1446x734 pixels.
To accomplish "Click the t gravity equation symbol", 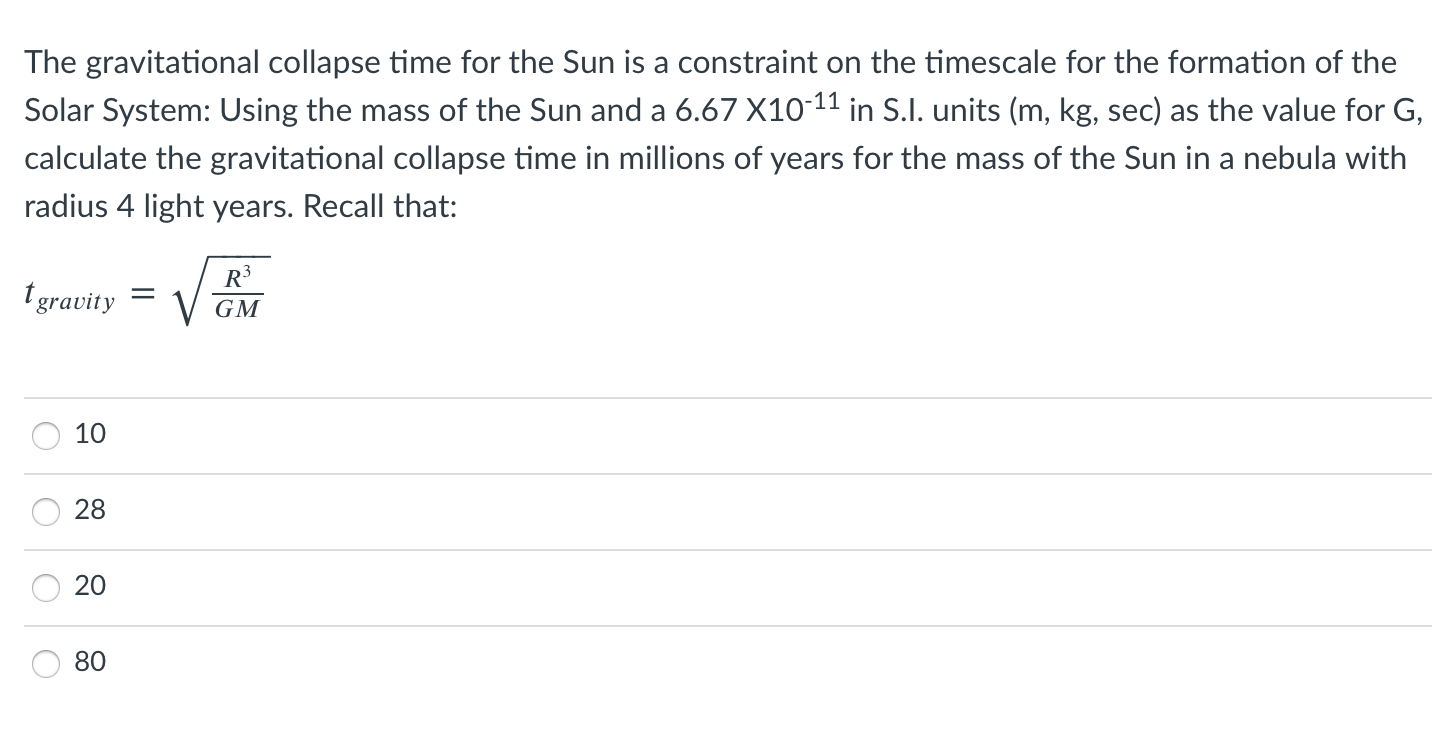I will coord(72,293).
